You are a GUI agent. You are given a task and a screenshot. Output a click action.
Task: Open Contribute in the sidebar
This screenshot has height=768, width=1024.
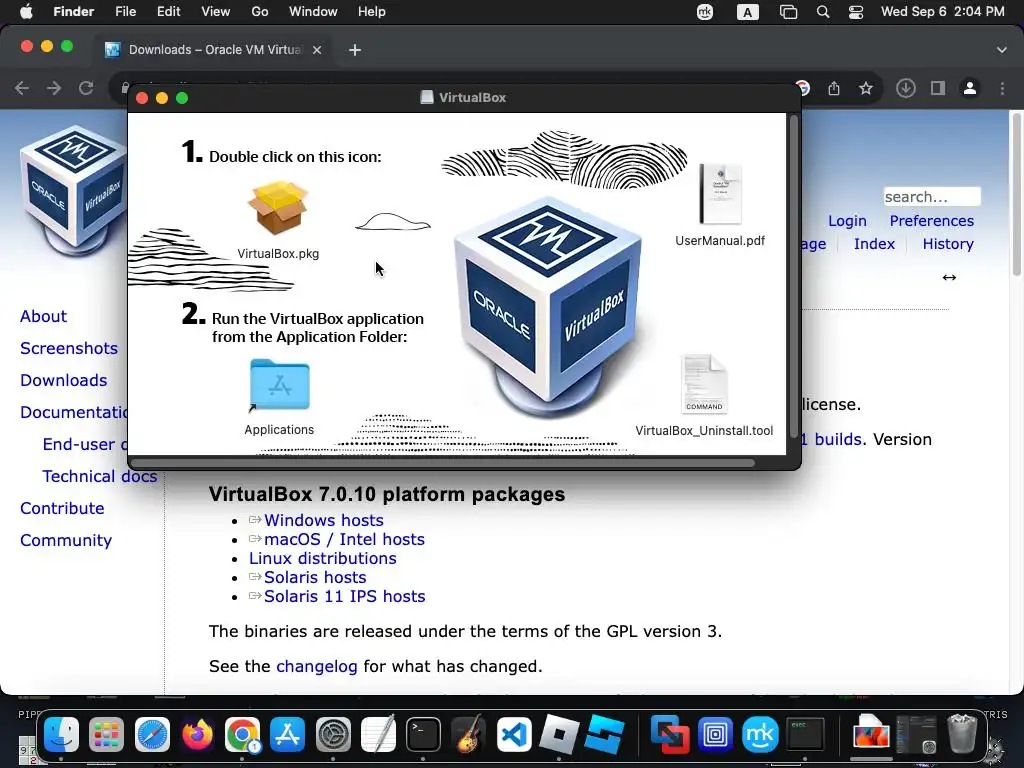[x=62, y=508]
